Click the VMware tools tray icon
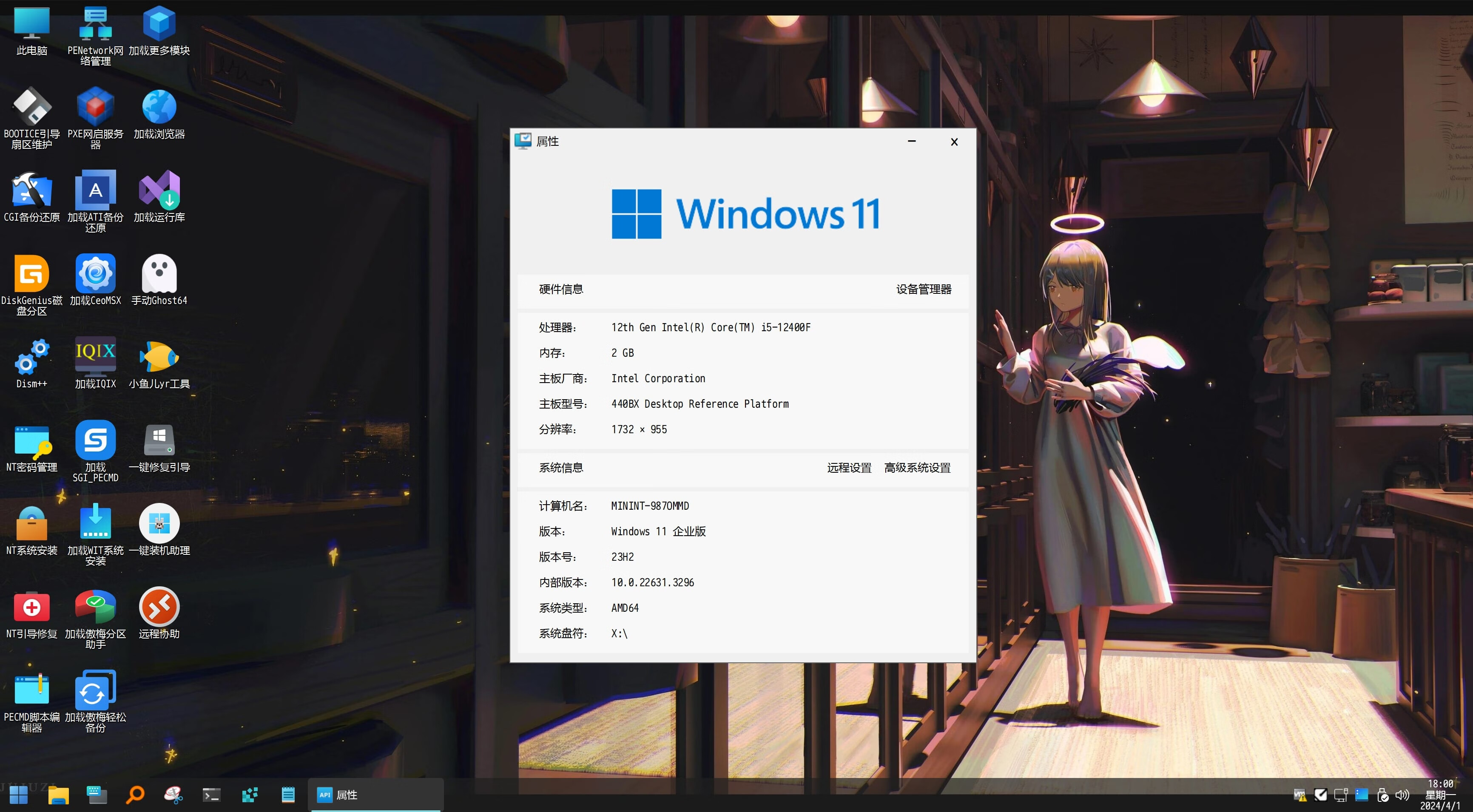The height and width of the screenshot is (812, 1473). [1300, 795]
